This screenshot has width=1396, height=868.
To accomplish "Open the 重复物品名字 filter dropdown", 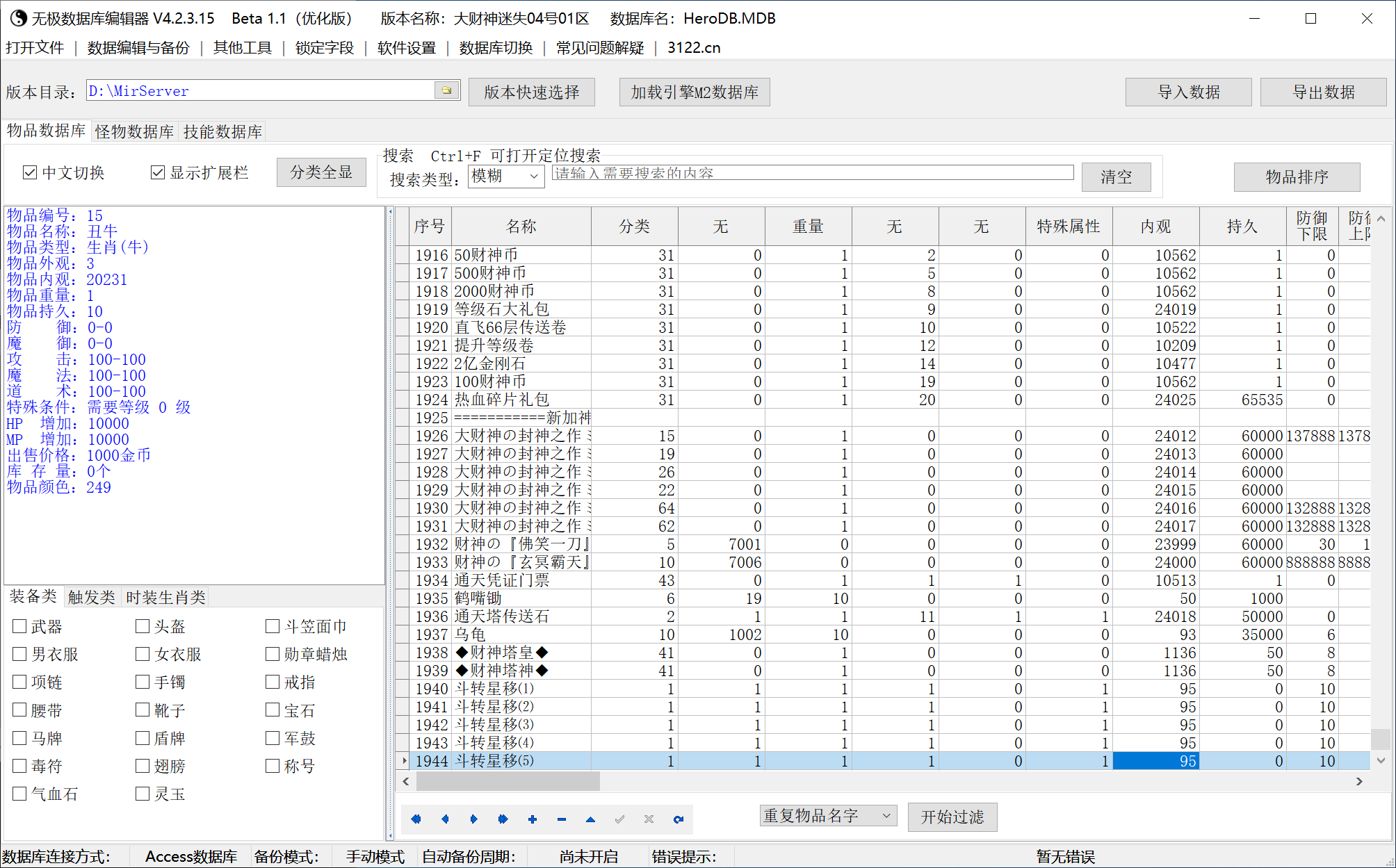I will tap(828, 816).
